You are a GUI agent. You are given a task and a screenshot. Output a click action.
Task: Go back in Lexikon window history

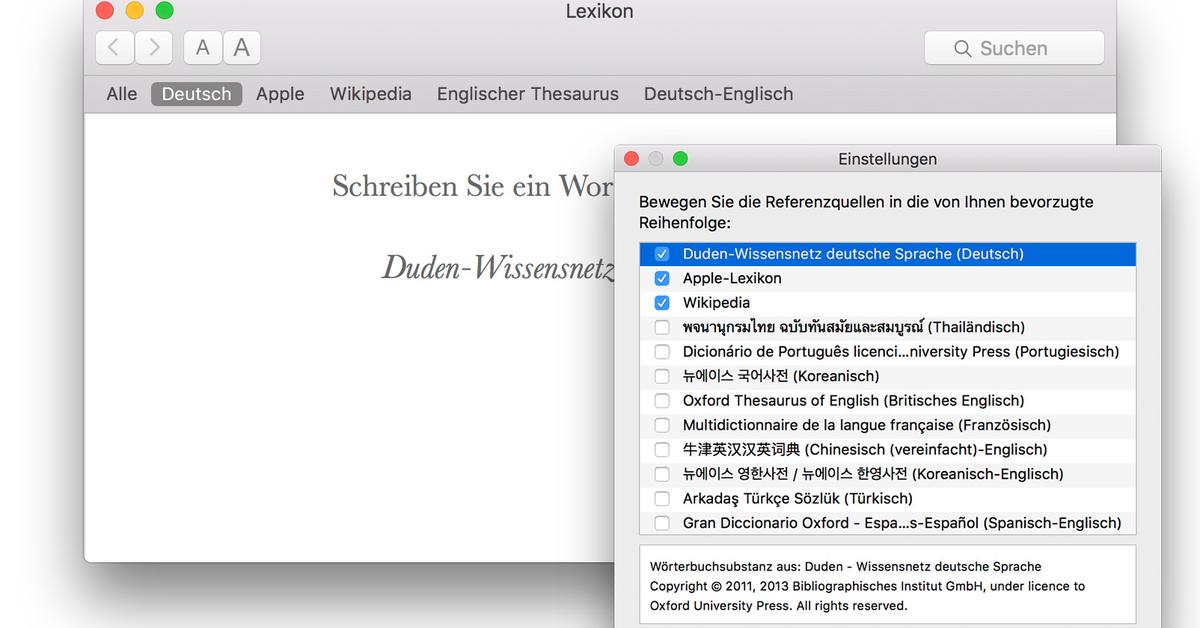115,47
